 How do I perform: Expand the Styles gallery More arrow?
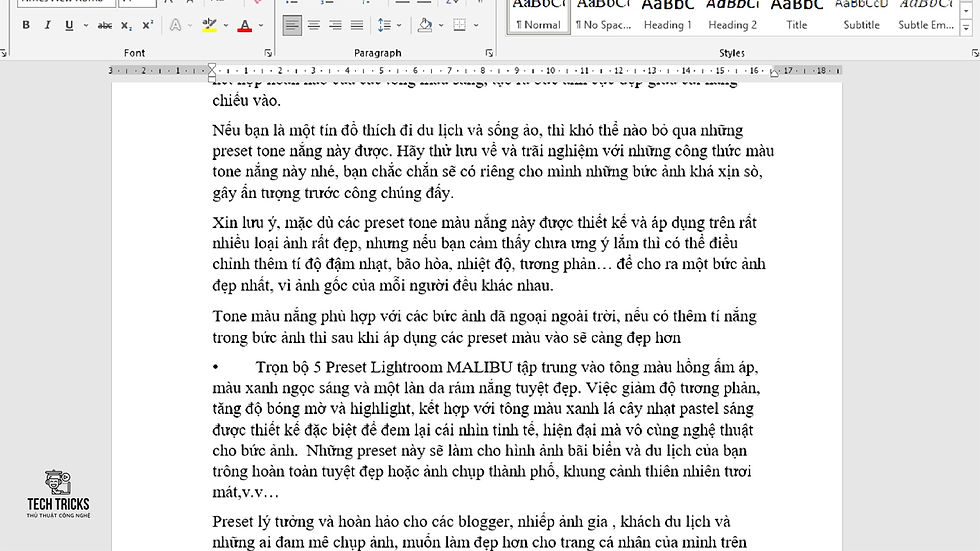966,27
